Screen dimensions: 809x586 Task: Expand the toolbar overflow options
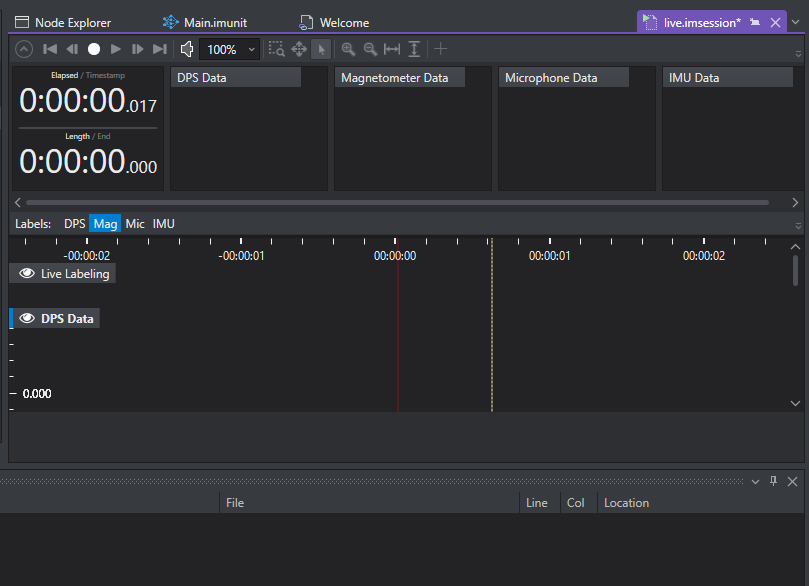798,54
